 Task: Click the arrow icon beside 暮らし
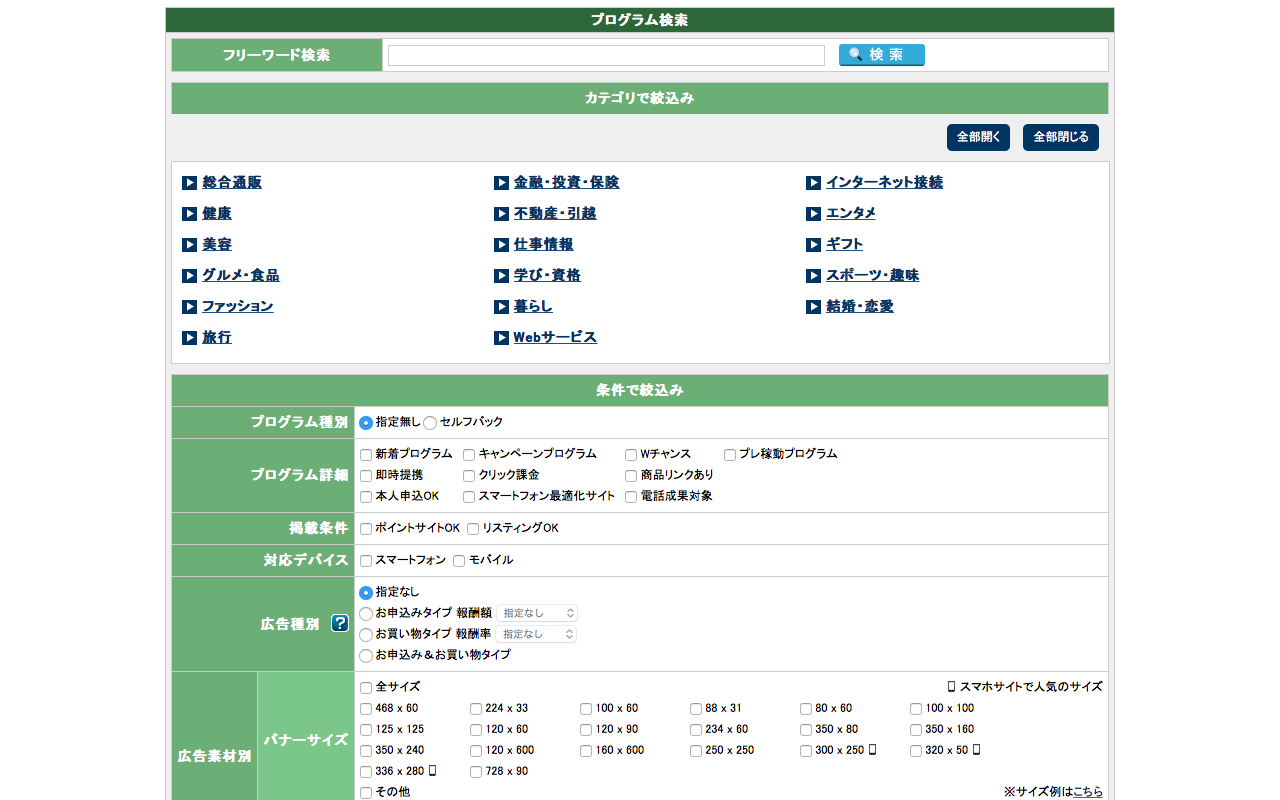click(x=501, y=307)
